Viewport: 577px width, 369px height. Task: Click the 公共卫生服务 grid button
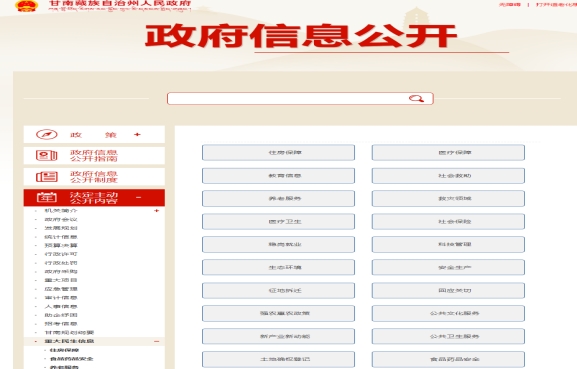coord(448,337)
